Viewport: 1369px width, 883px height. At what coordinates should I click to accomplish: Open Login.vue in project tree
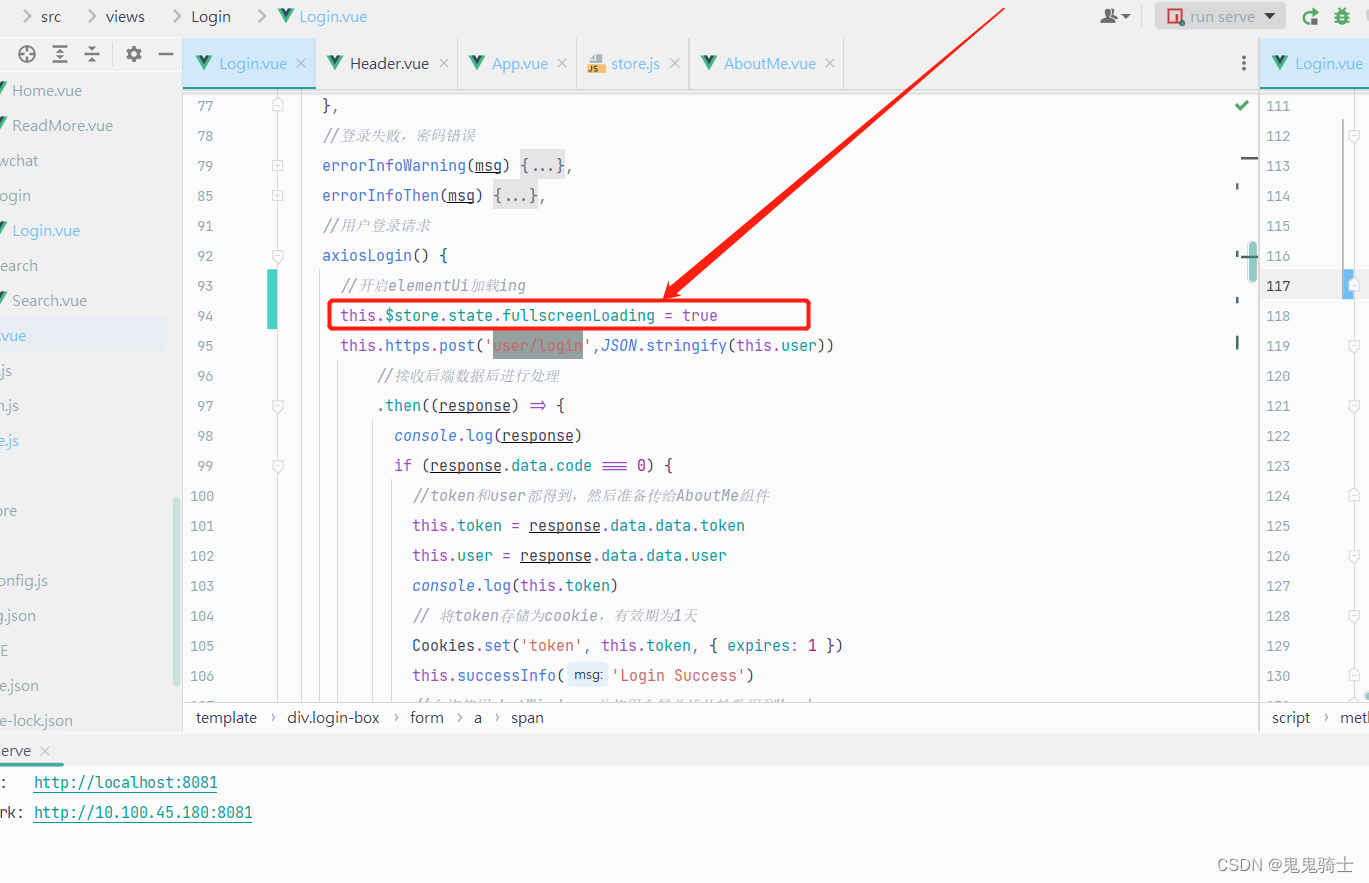(x=46, y=230)
